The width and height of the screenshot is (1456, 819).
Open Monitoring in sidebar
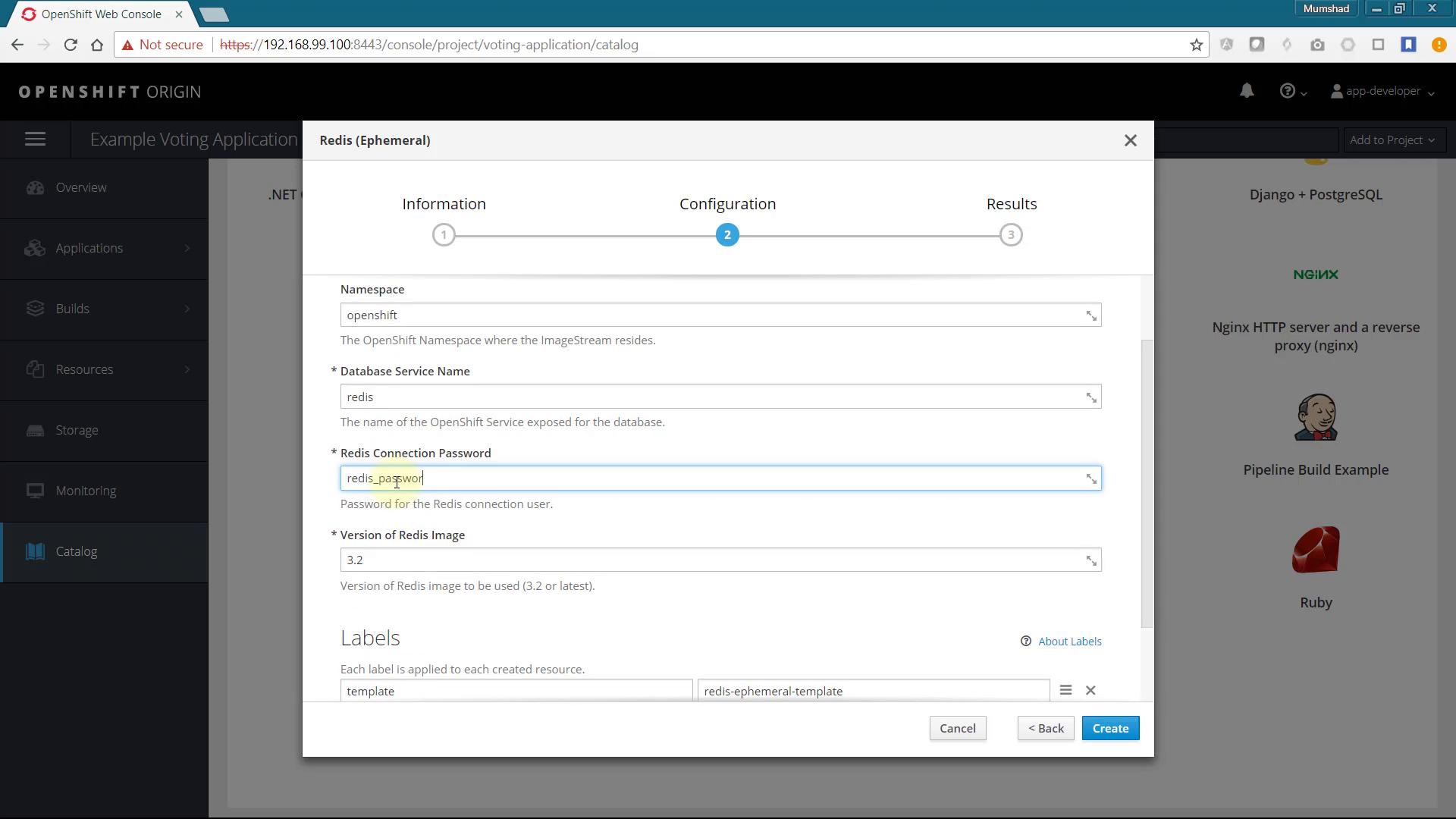click(104, 491)
